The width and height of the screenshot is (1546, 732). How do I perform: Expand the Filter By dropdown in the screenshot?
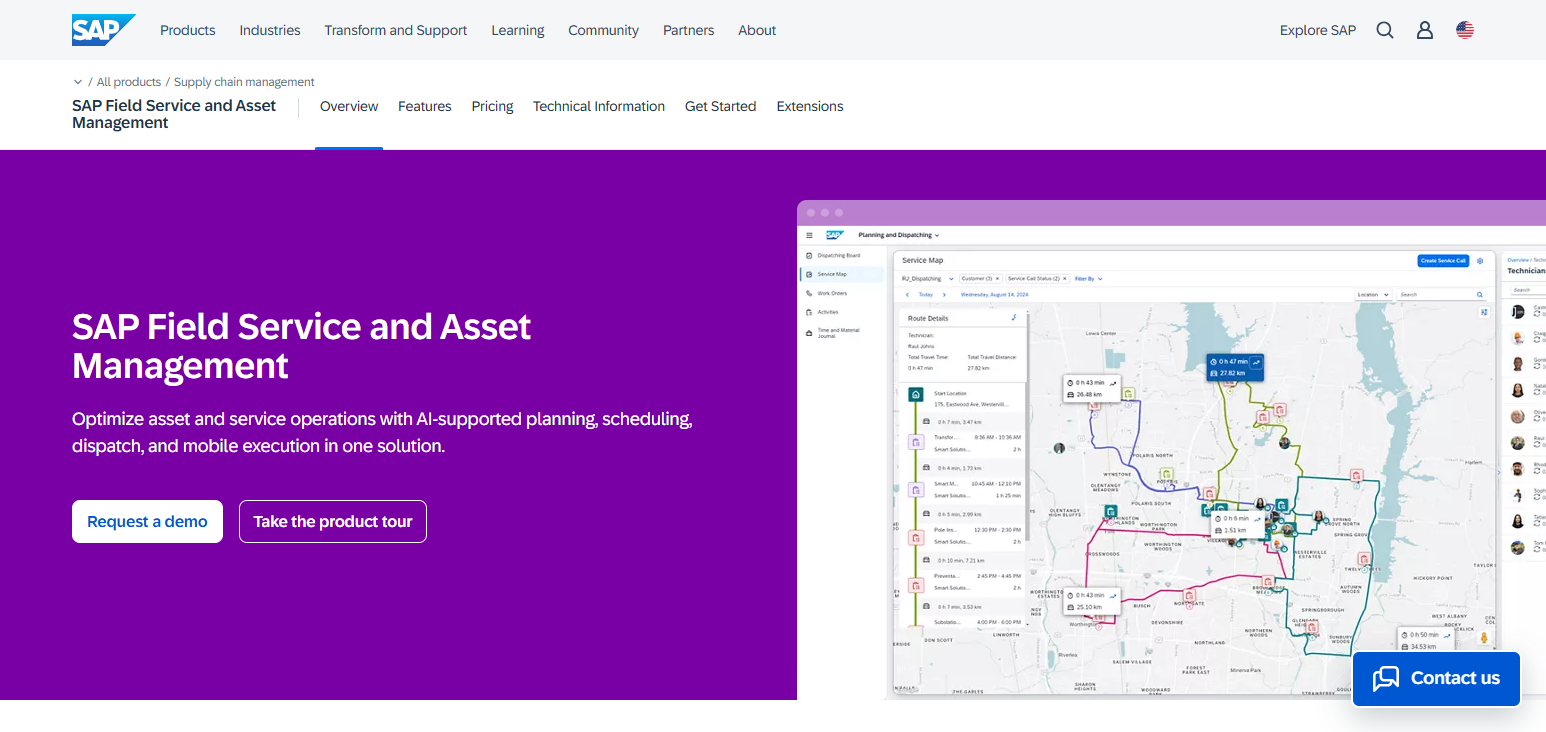(x=1089, y=279)
